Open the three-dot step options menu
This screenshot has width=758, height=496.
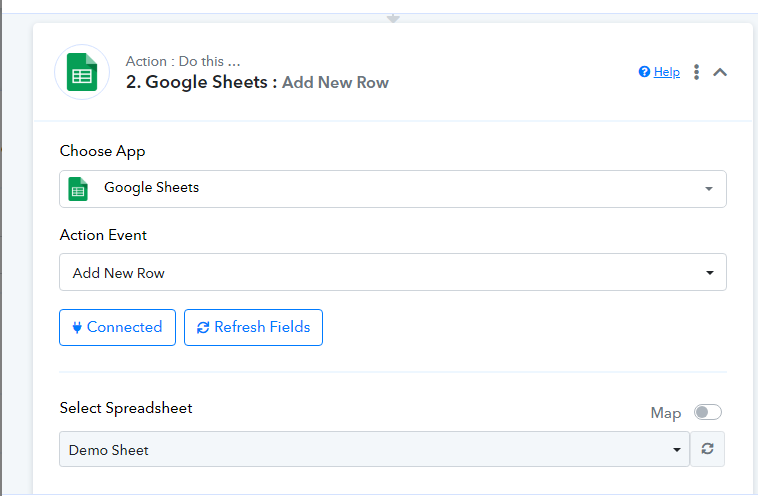tap(696, 72)
